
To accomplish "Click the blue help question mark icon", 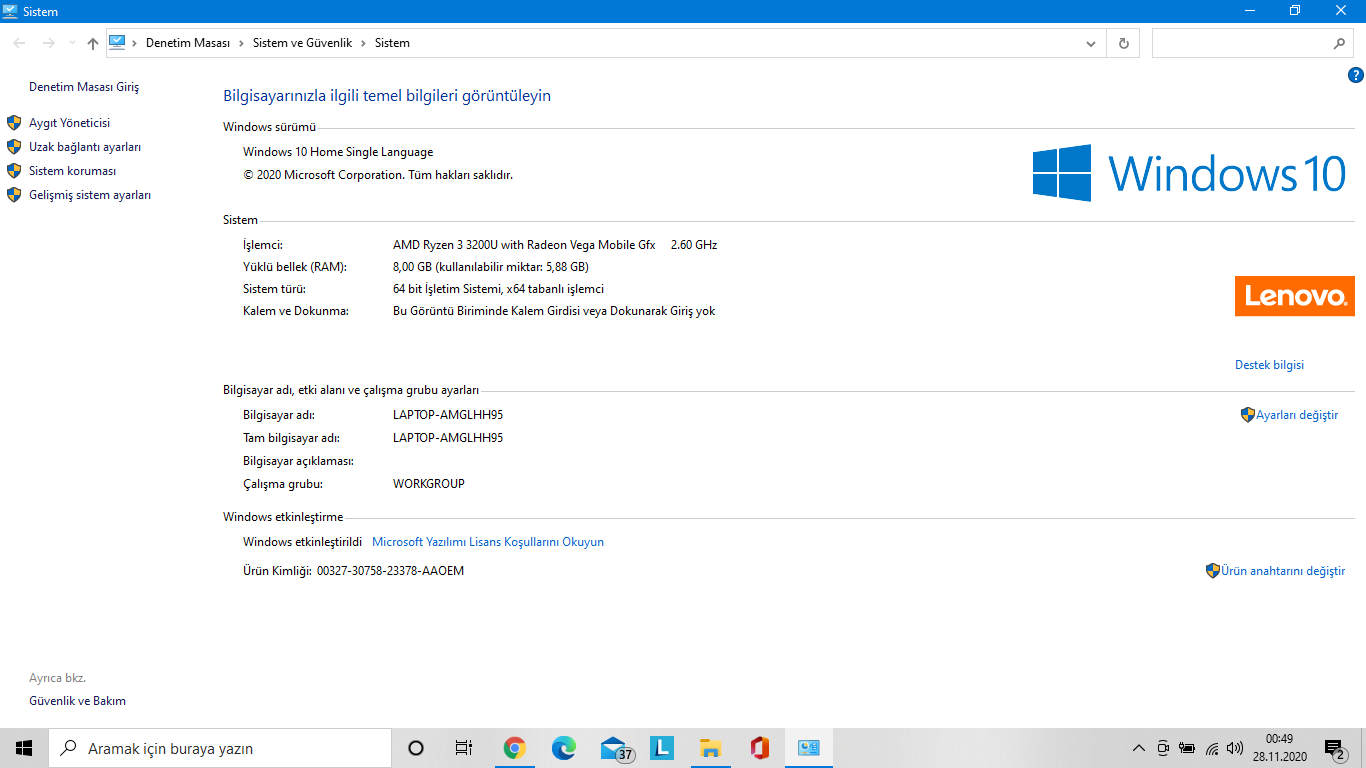I will point(1356,75).
